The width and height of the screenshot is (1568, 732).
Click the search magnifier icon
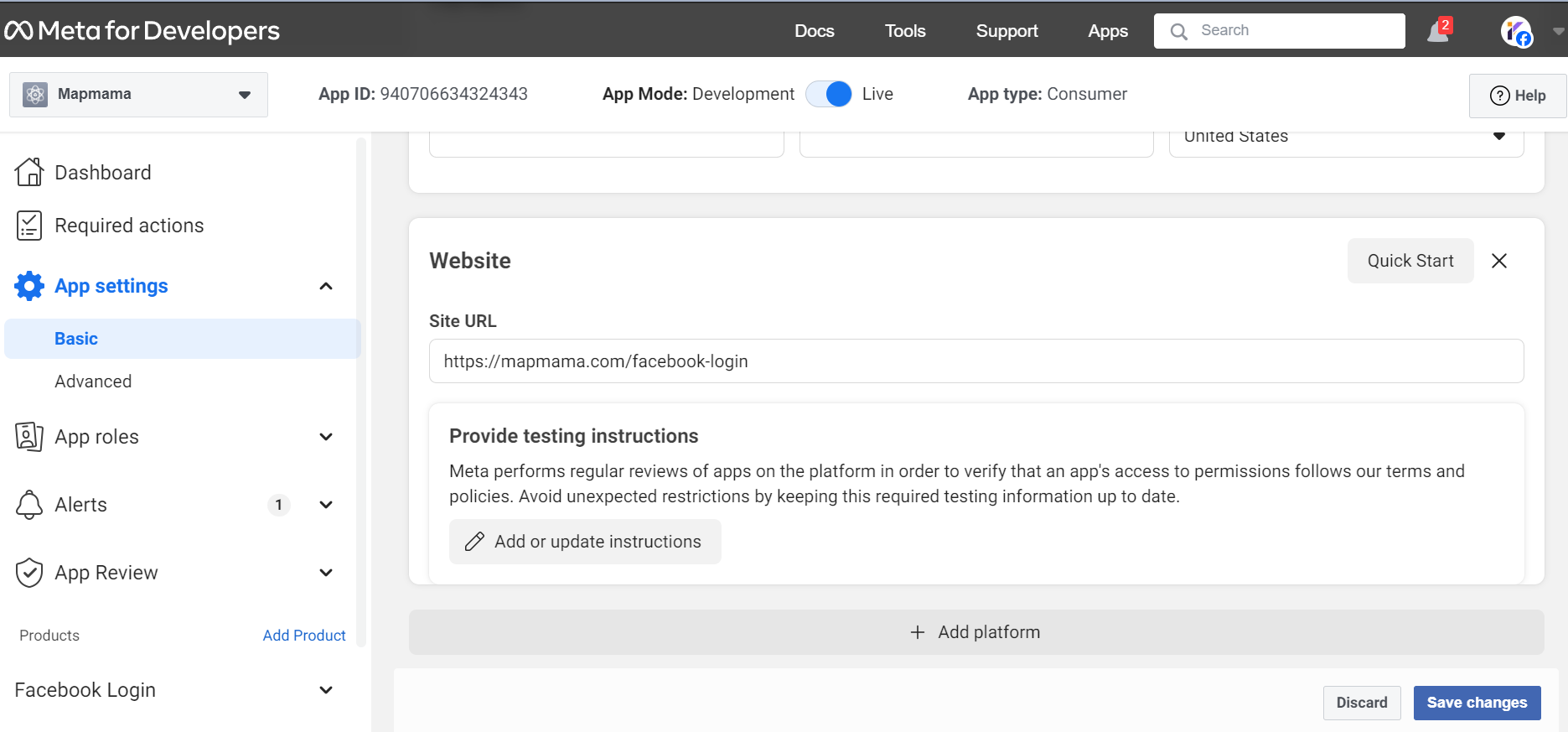[1178, 31]
